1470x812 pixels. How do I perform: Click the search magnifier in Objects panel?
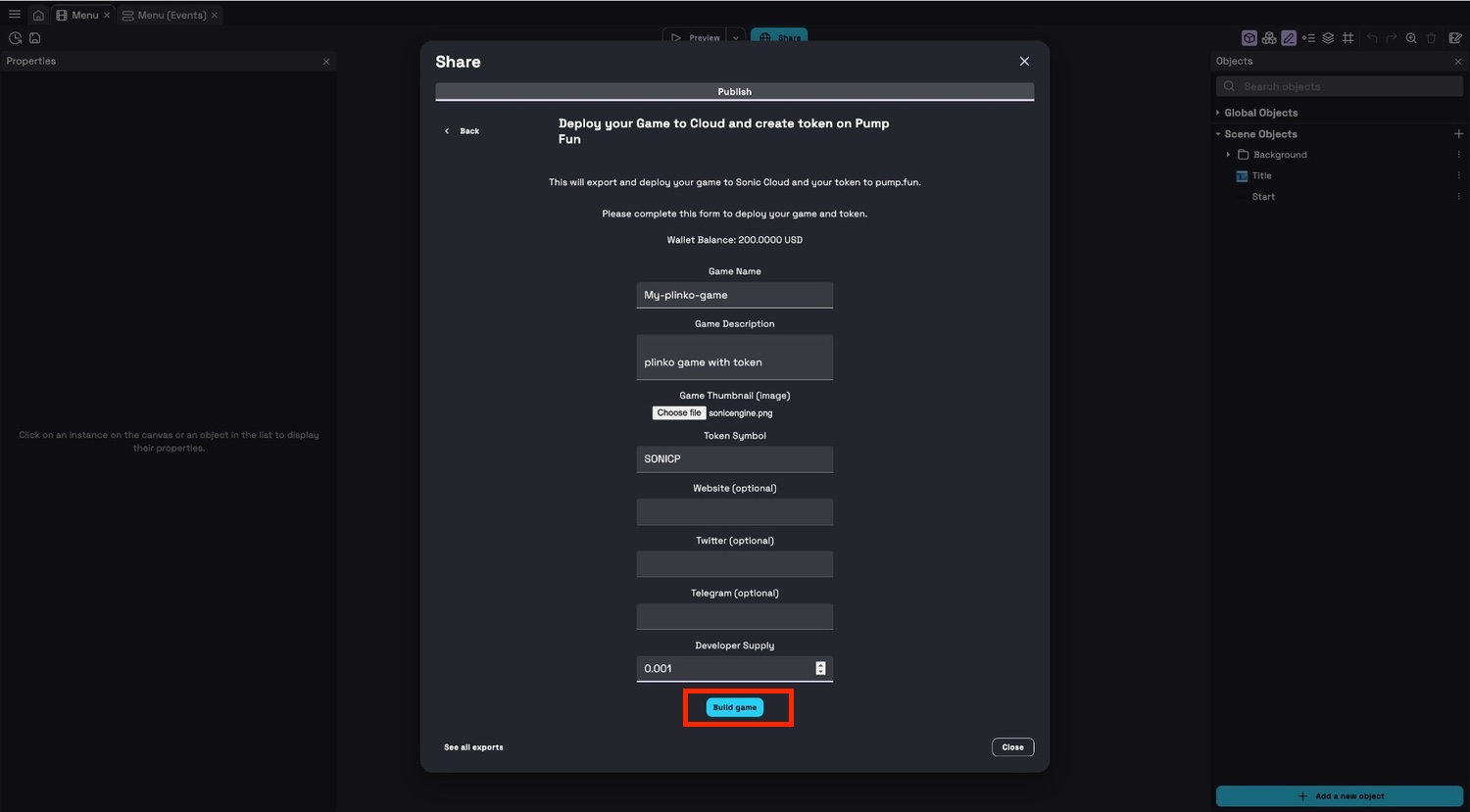1230,86
